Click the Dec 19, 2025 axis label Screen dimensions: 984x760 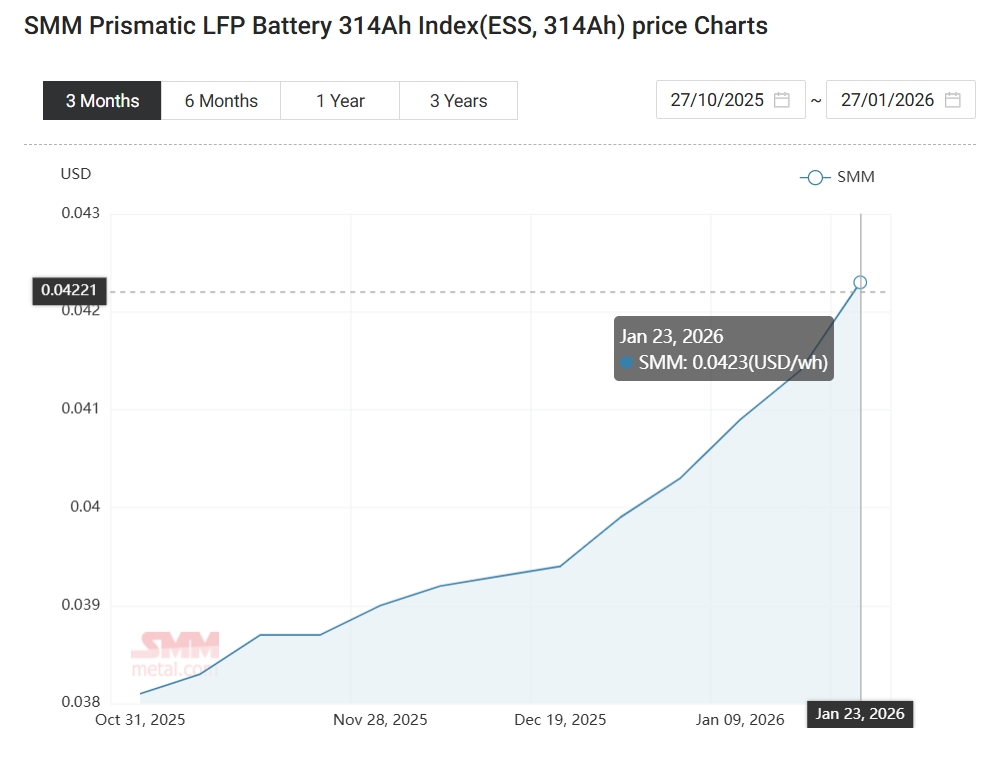pos(560,720)
